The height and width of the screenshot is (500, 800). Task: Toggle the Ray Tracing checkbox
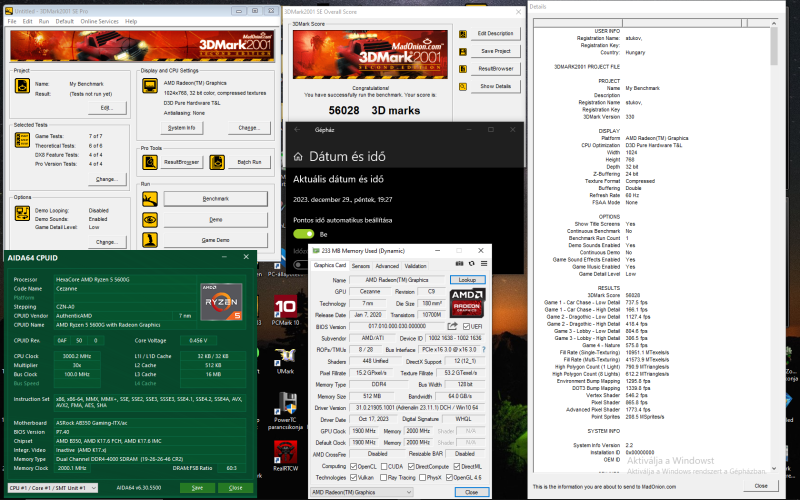tap(384, 478)
